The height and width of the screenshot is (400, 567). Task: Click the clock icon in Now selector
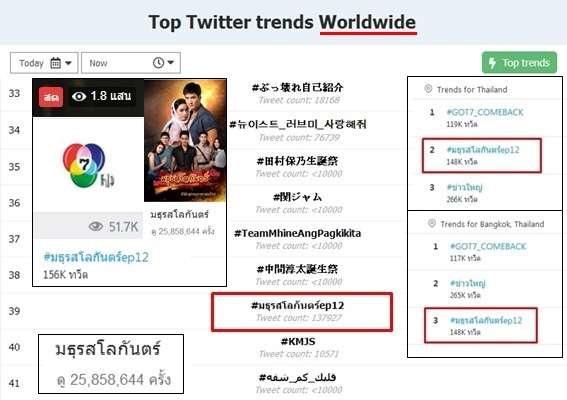[158, 63]
